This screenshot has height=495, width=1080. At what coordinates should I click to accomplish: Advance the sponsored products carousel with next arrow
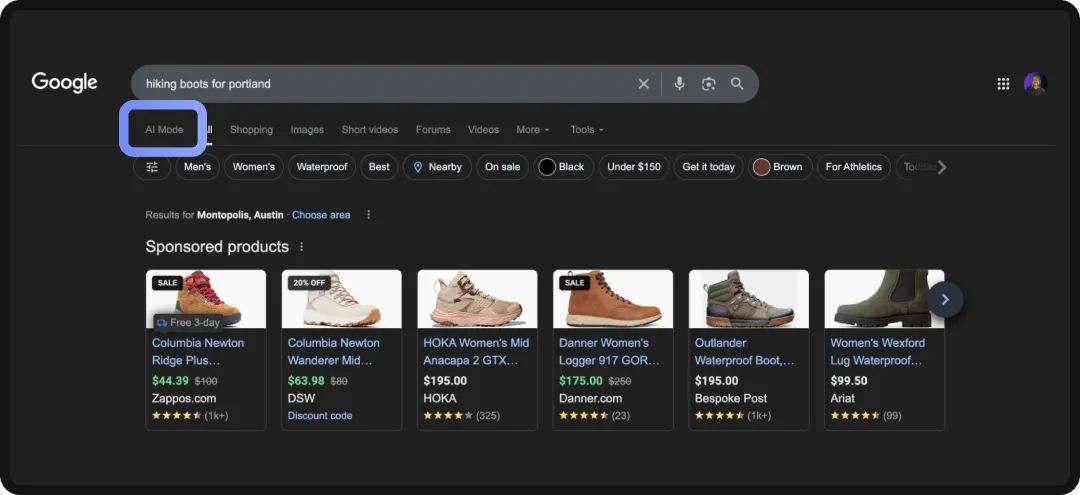pyautogui.click(x=945, y=299)
